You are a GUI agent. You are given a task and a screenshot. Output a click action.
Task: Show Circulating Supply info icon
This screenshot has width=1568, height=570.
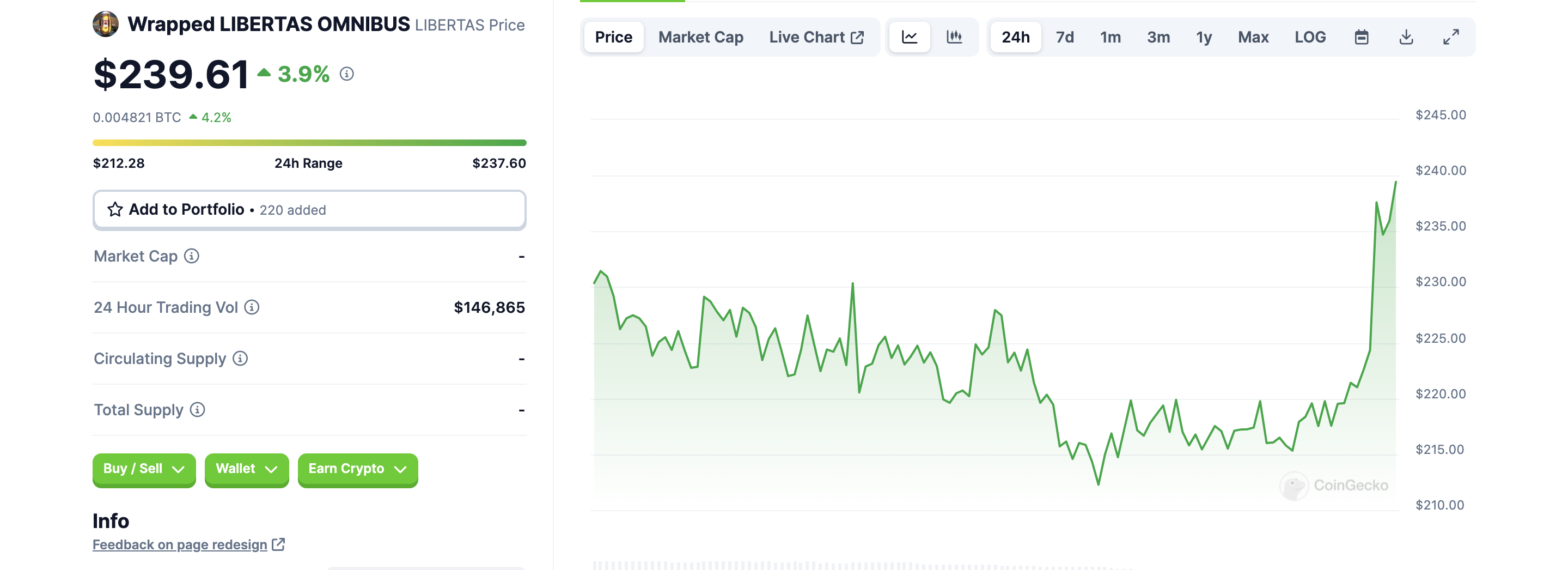pyautogui.click(x=240, y=359)
